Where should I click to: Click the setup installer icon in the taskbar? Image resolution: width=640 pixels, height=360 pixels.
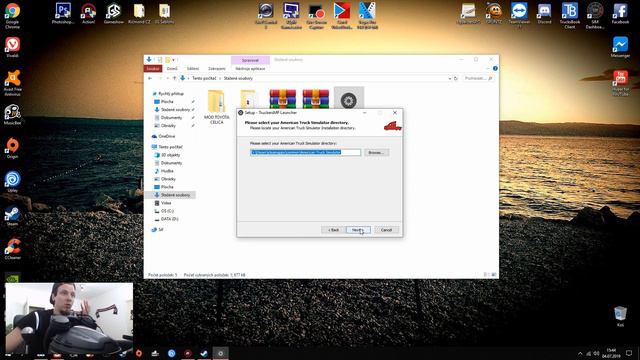pyautogui.click(x=220, y=353)
